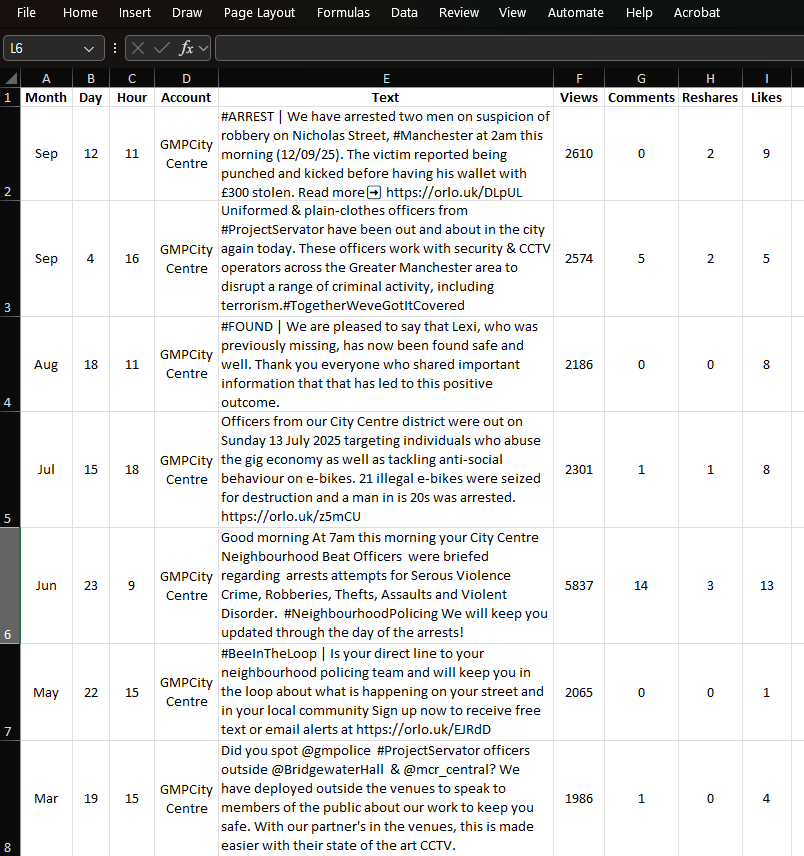
Task: Open the File menu
Action: 27,13
